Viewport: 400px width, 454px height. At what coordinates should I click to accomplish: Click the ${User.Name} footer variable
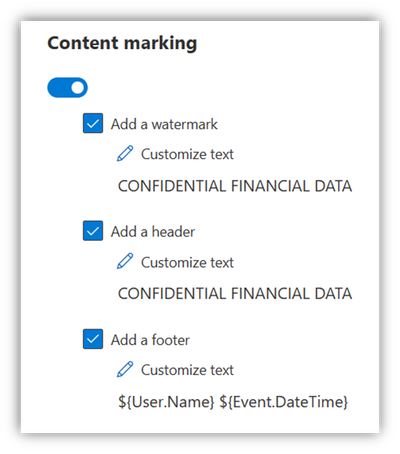(x=166, y=402)
